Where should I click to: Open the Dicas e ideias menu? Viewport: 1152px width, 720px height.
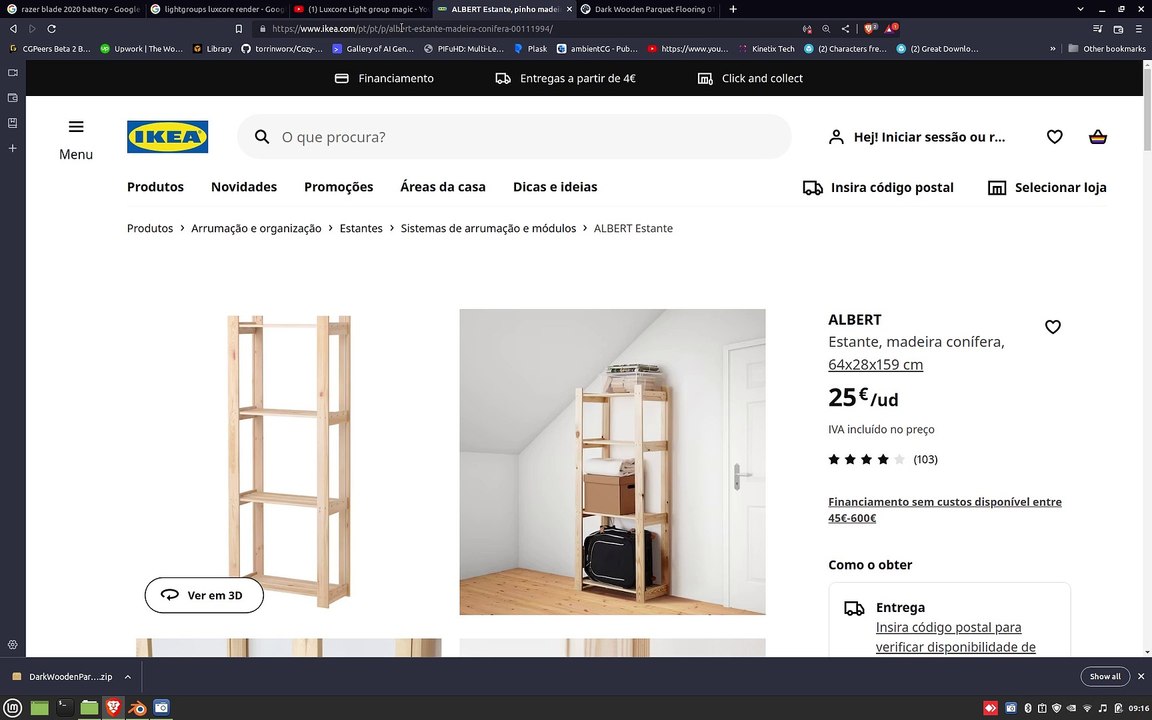(555, 187)
